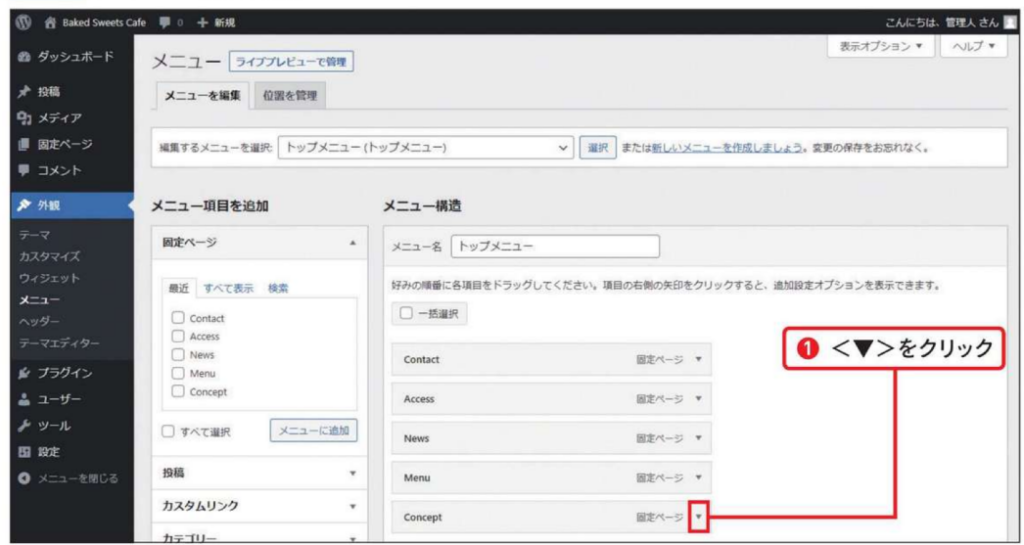Check the Contact page checkbox
The width and height of the screenshot is (1024, 545).
[x=178, y=318]
